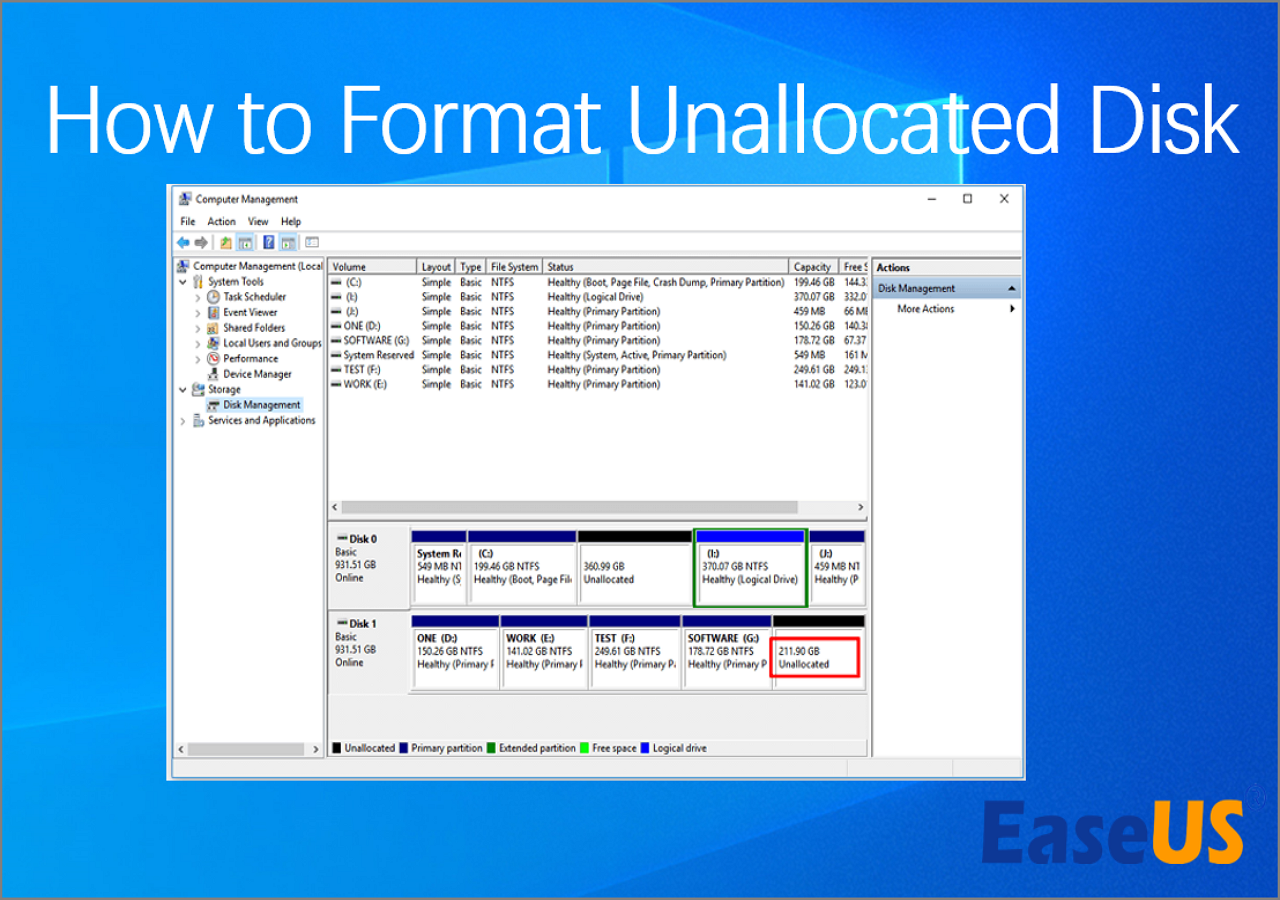Image resolution: width=1280 pixels, height=900 pixels.
Task: Select the Storage icon in tree
Action: (x=198, y=389)
